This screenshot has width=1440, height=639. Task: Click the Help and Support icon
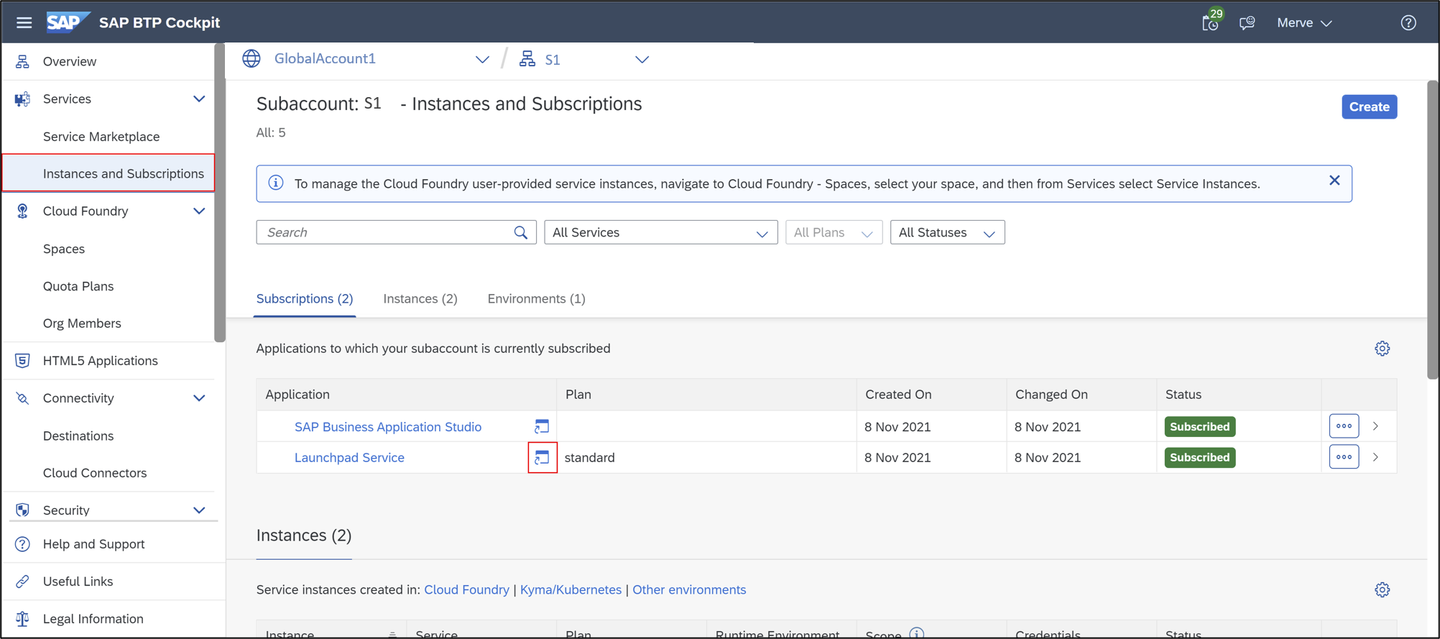22,544
